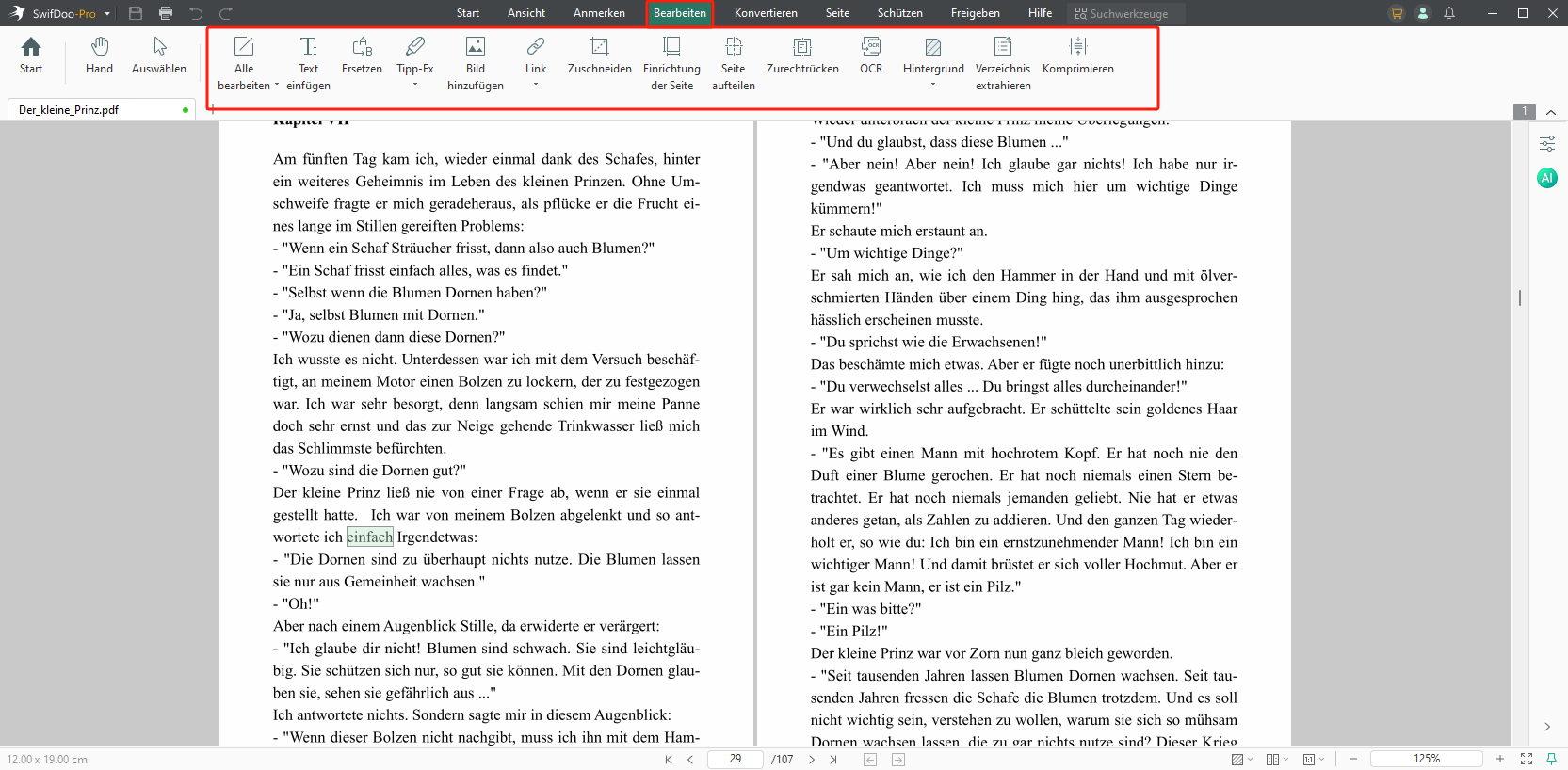This screenshot has width=1568, height=770.
Task: Click the Bild hinzufügen tool
Action: tap(476, 63)
